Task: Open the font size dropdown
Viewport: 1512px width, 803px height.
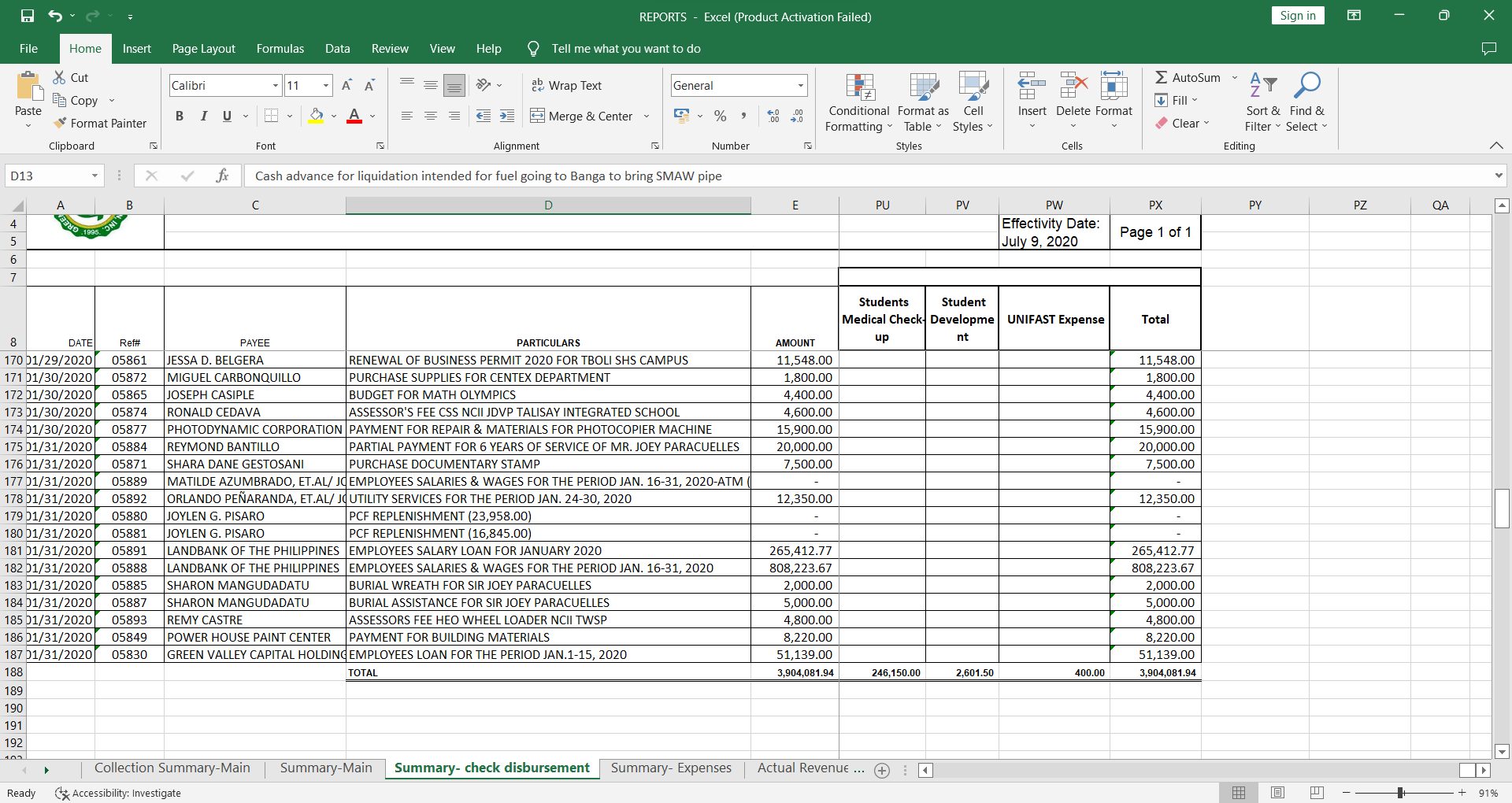Action: (x=326, y=85)
